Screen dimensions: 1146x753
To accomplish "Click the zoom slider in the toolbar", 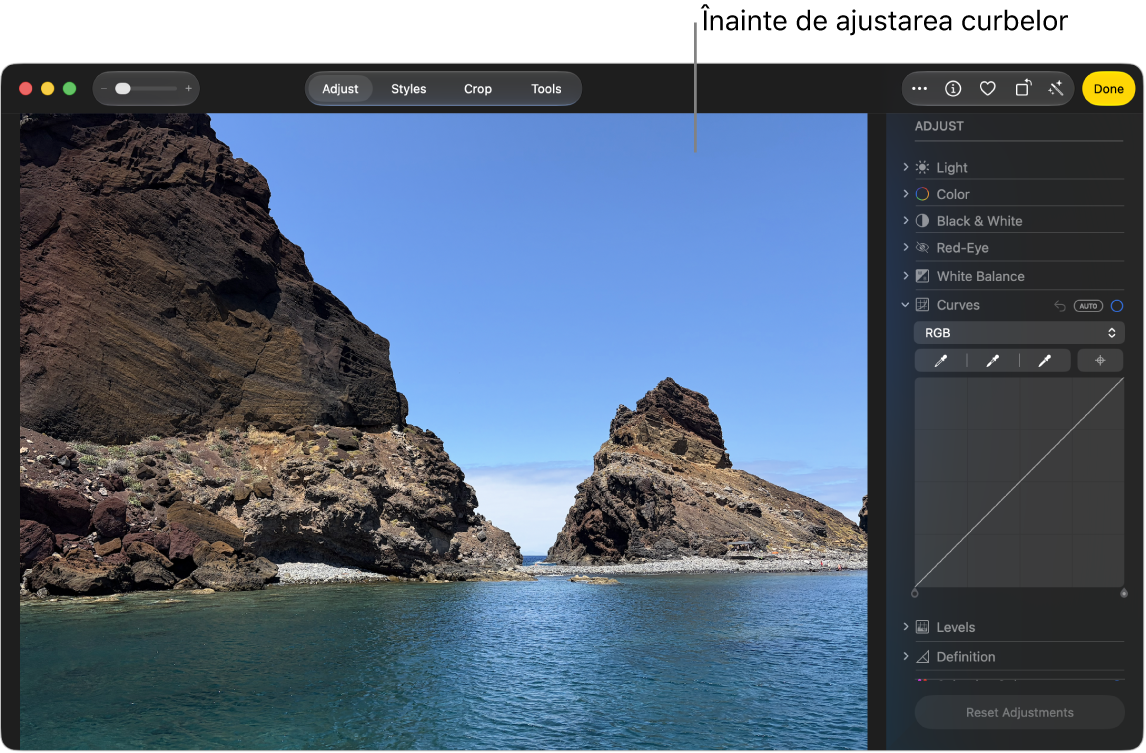I will [x=146, y=88].
